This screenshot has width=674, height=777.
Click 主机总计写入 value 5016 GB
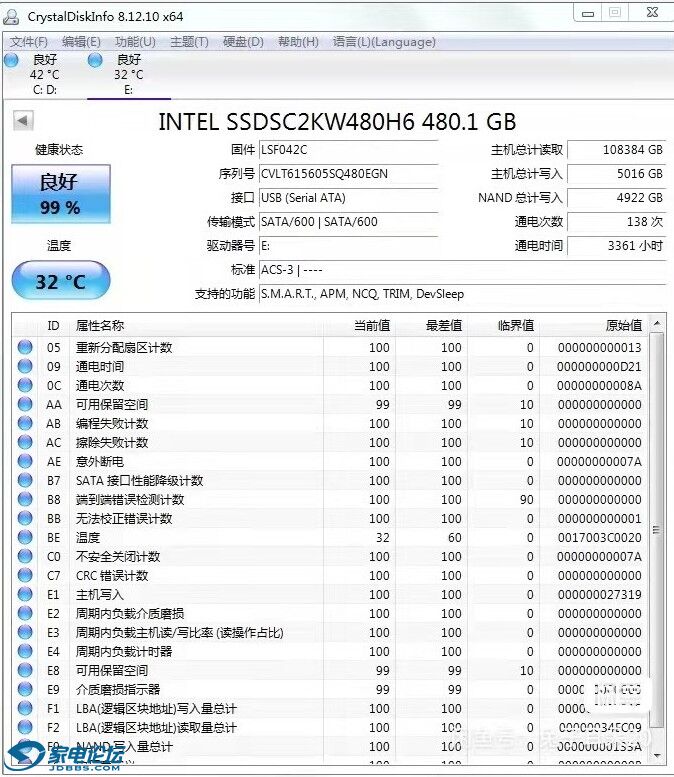click(x=617, y=173)
